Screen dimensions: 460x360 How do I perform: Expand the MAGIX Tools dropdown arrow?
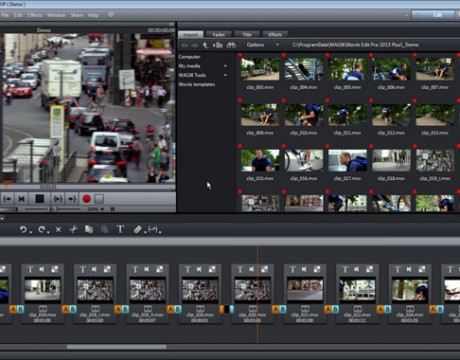click(225, 75)
